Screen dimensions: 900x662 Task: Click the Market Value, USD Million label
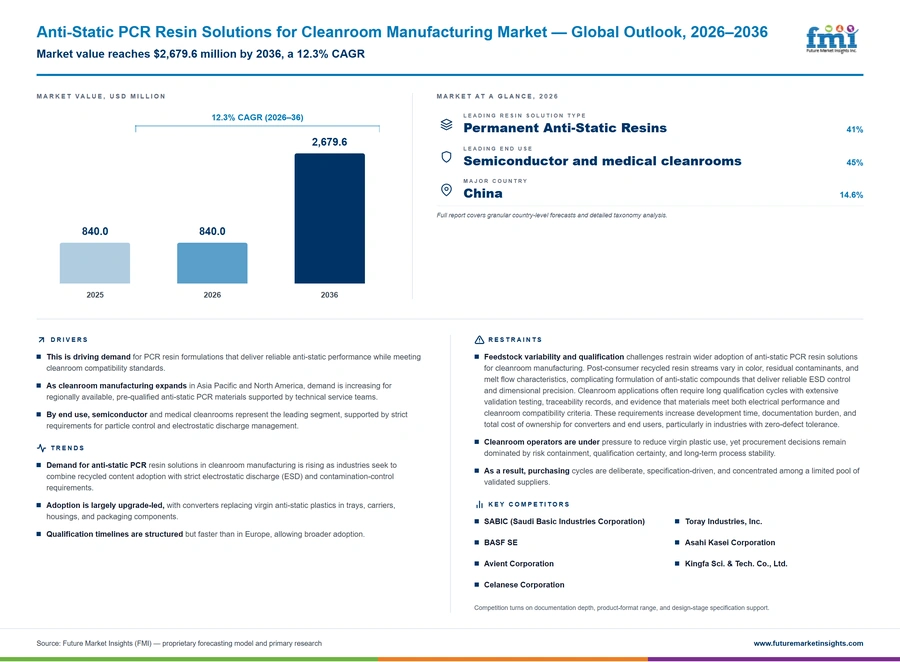tap(101, 96)
